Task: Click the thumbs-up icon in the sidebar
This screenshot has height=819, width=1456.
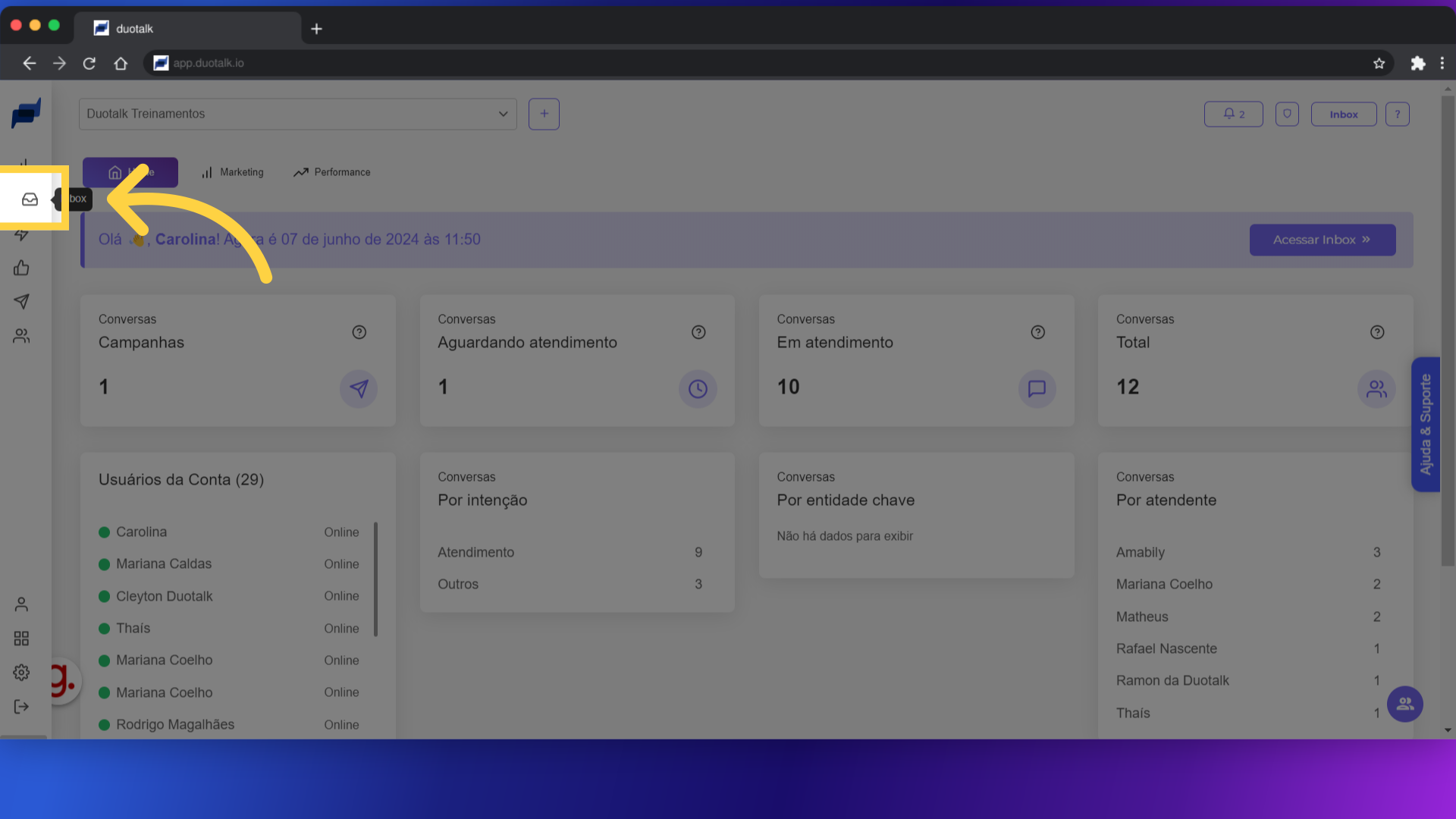Action: pyautogui.click(x=21, y=268)
